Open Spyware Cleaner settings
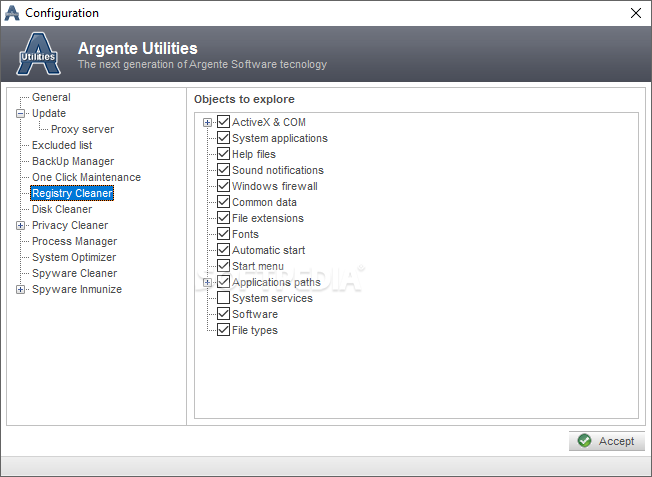This screenshot has height=477, width=652. pyautogui.click(x=74, y=273)
